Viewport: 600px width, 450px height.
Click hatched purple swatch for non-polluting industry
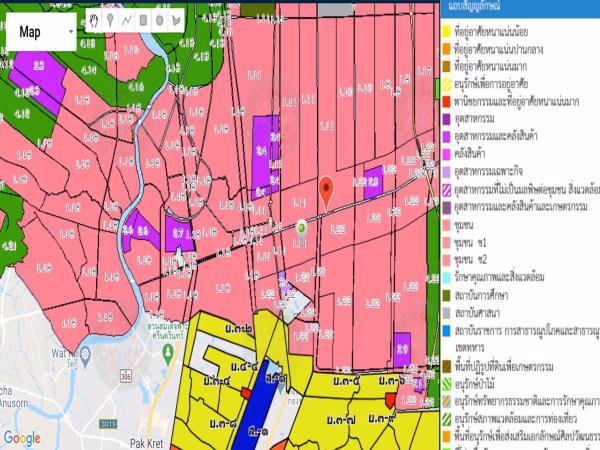447,190
